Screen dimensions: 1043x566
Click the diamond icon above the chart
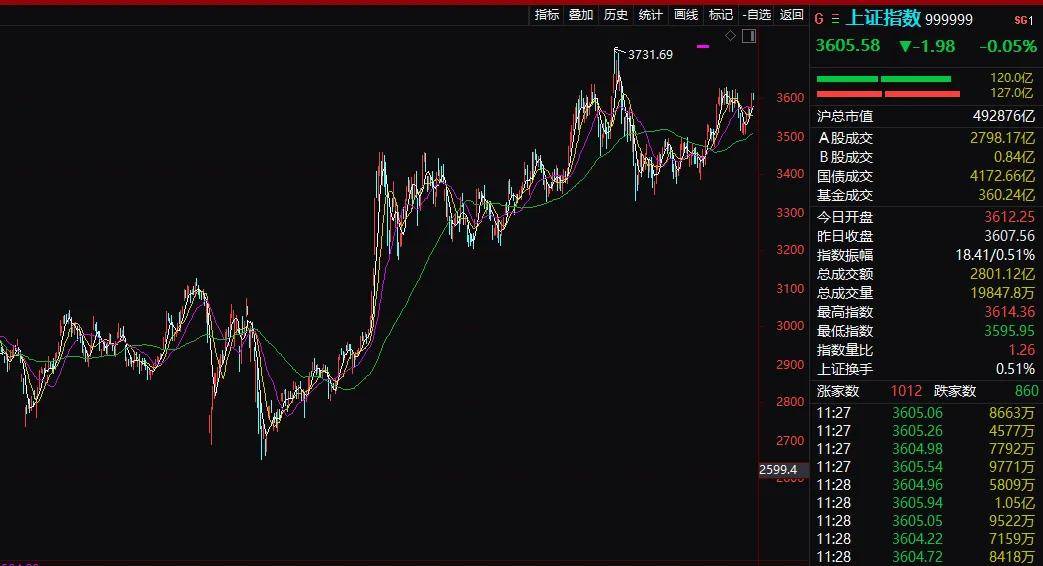click(x=730, y=36)
